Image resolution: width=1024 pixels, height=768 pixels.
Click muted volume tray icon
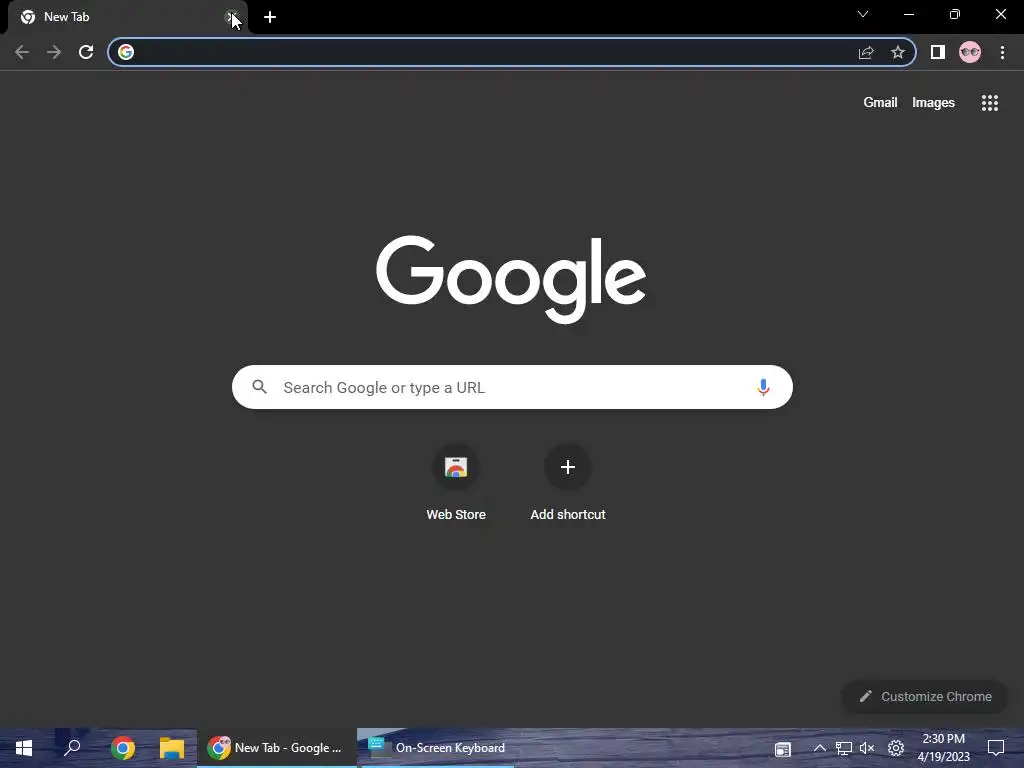coord(867,748)
